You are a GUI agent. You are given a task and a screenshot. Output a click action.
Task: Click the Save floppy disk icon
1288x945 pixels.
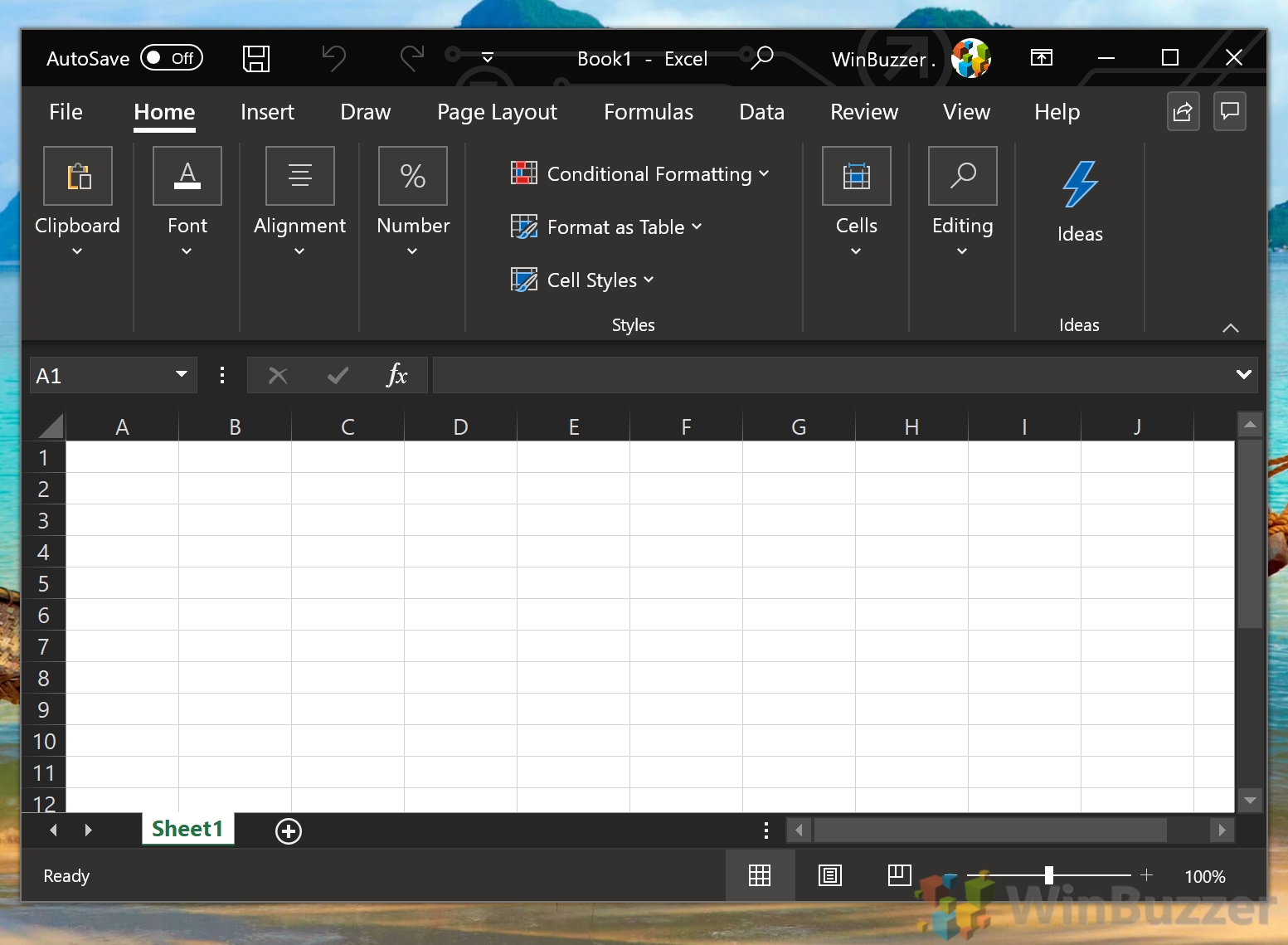click(255, 58)
